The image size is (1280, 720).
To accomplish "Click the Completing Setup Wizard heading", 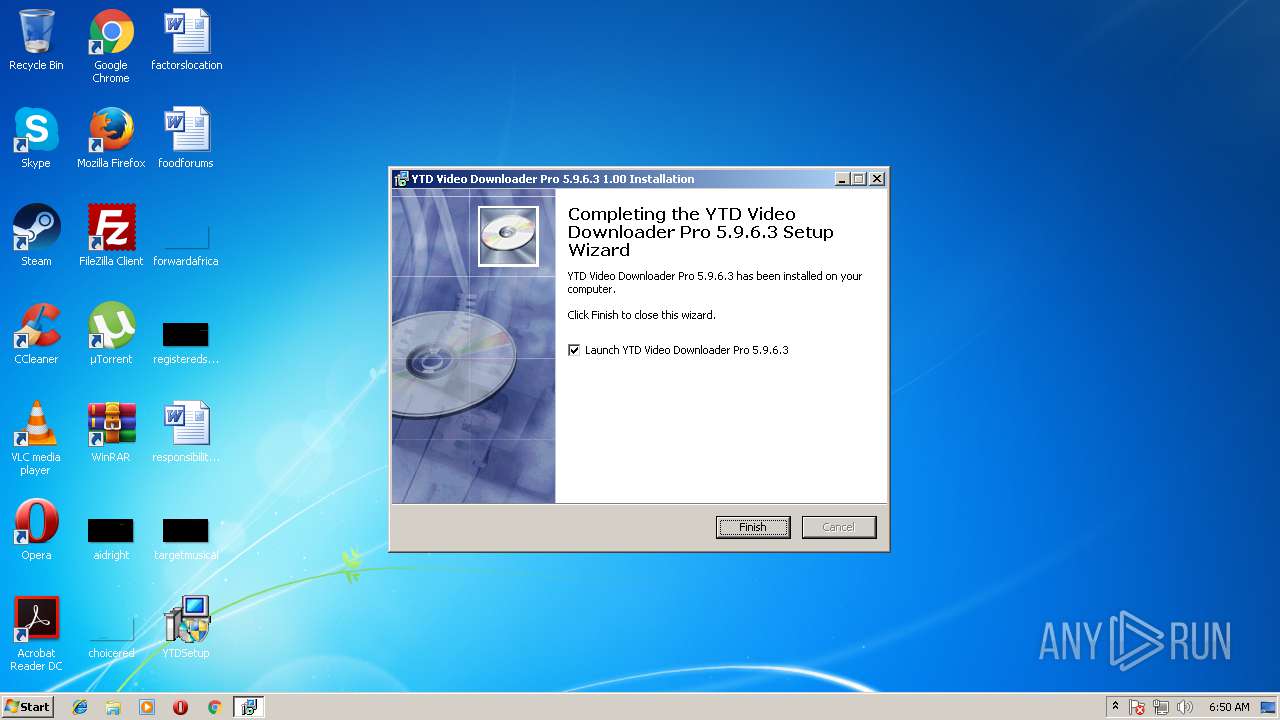I will 700,232.
